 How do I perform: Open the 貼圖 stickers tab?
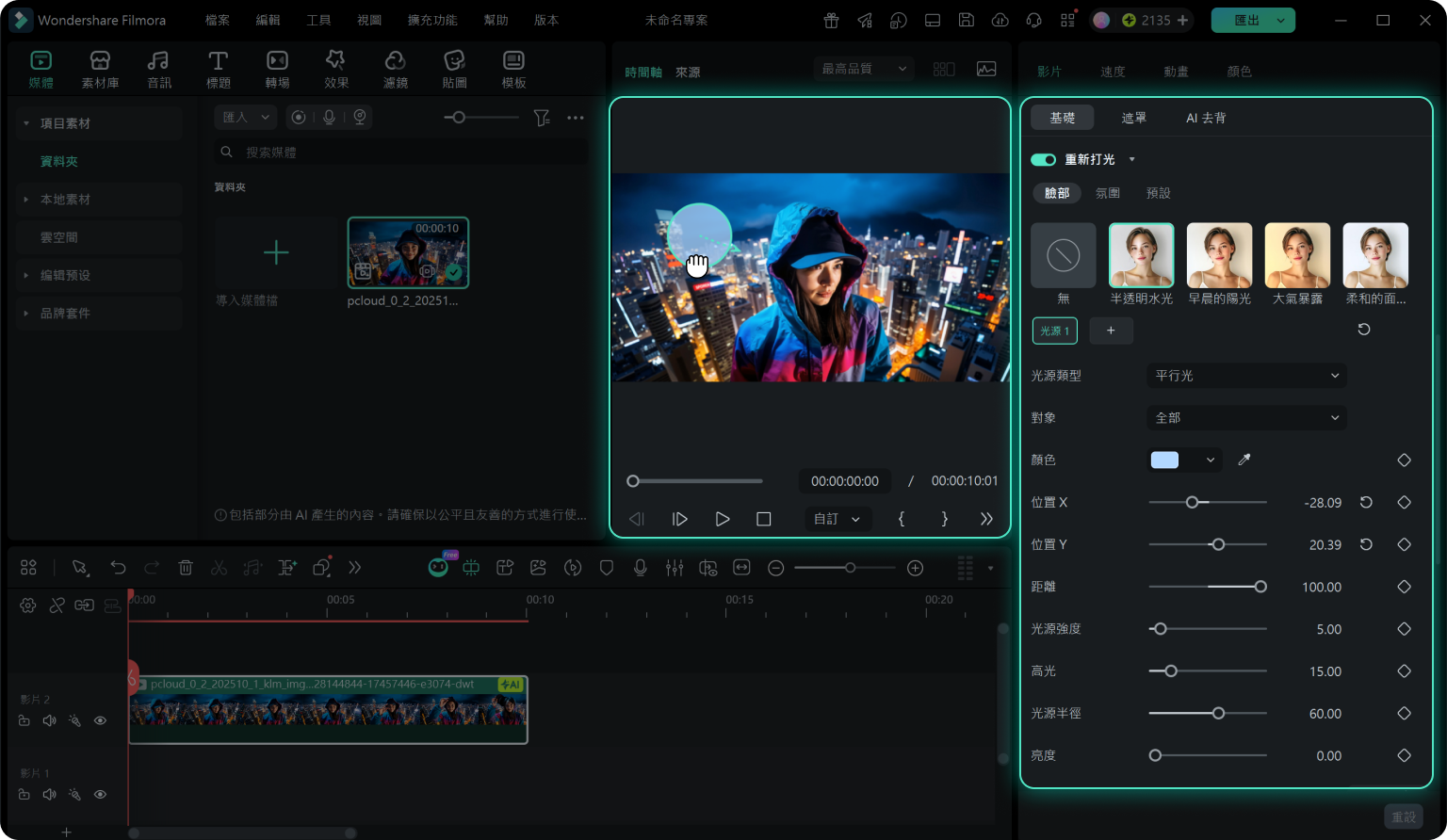pos(454,70)
